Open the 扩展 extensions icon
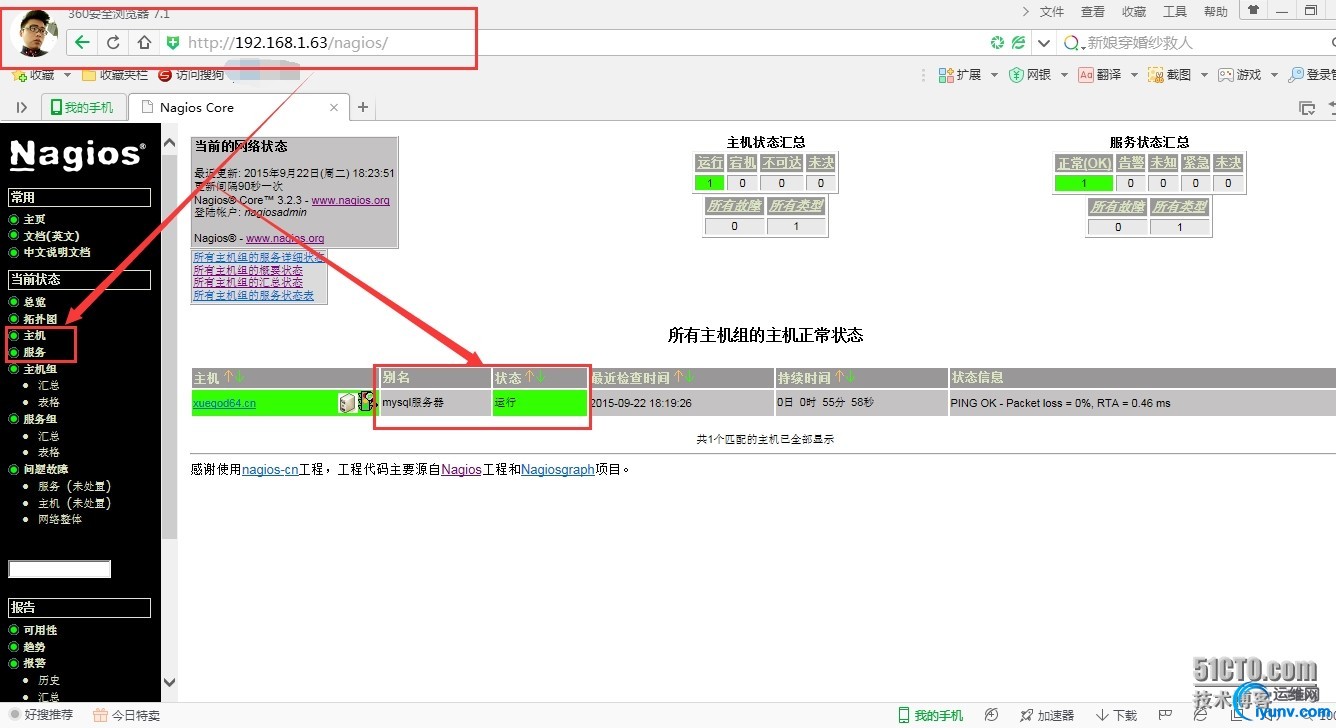This screenshot has width=1336, height=728. 946,75
